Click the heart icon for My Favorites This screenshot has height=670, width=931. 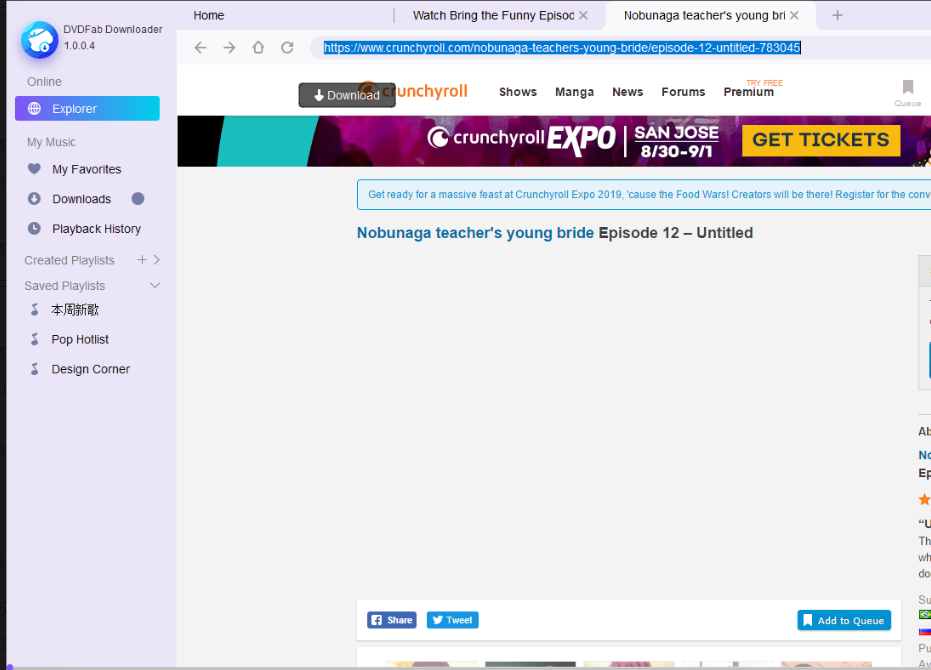[34, 169]
